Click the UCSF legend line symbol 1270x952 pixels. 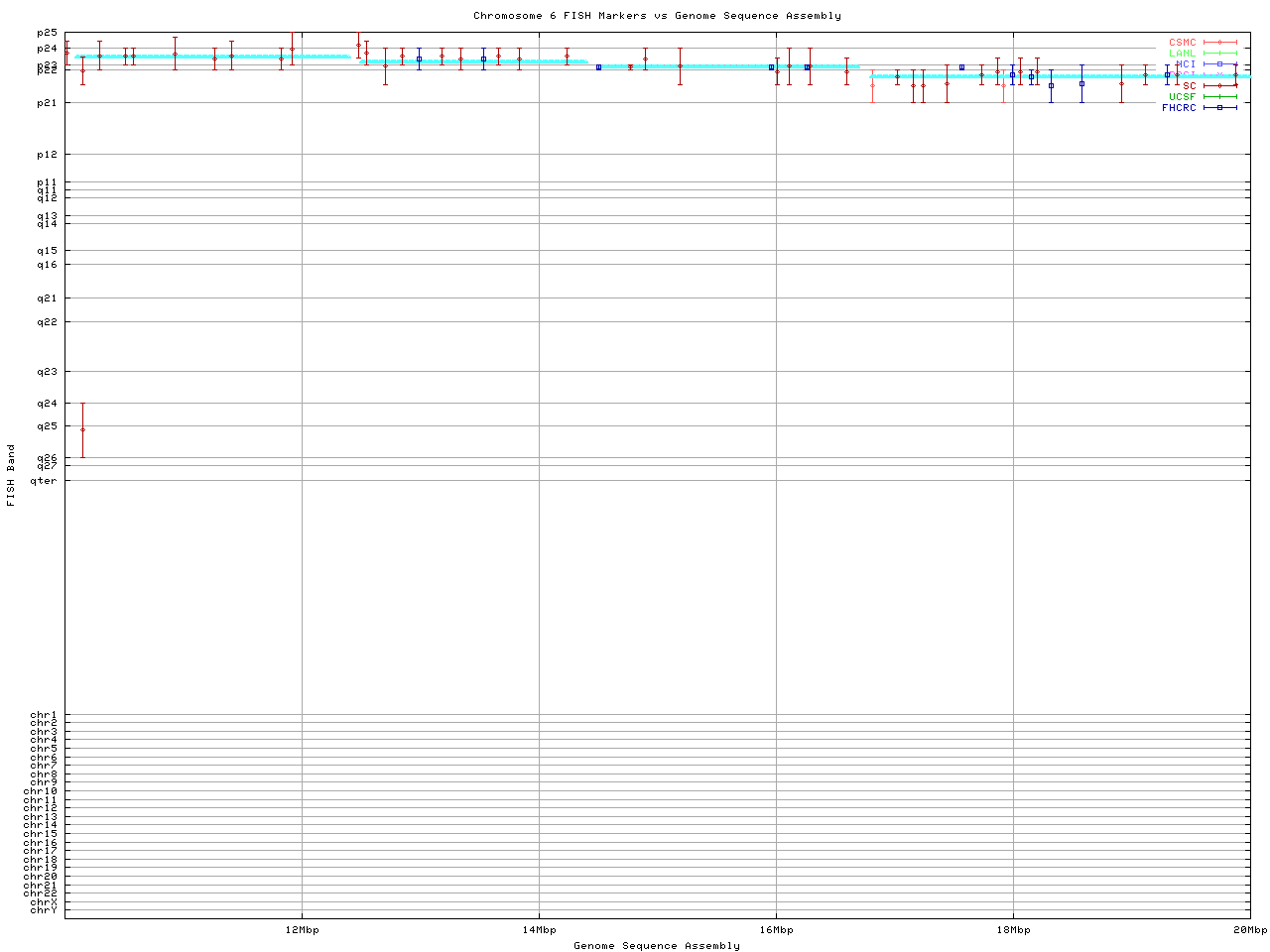click(x=1219, y=97)
